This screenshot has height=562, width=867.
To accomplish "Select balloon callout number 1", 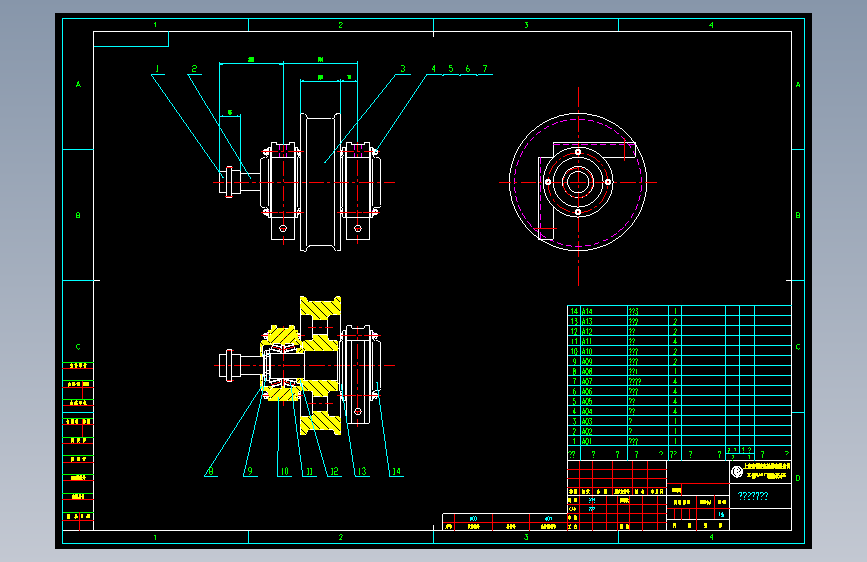I will pyautogui.click(x=158, y=69).
